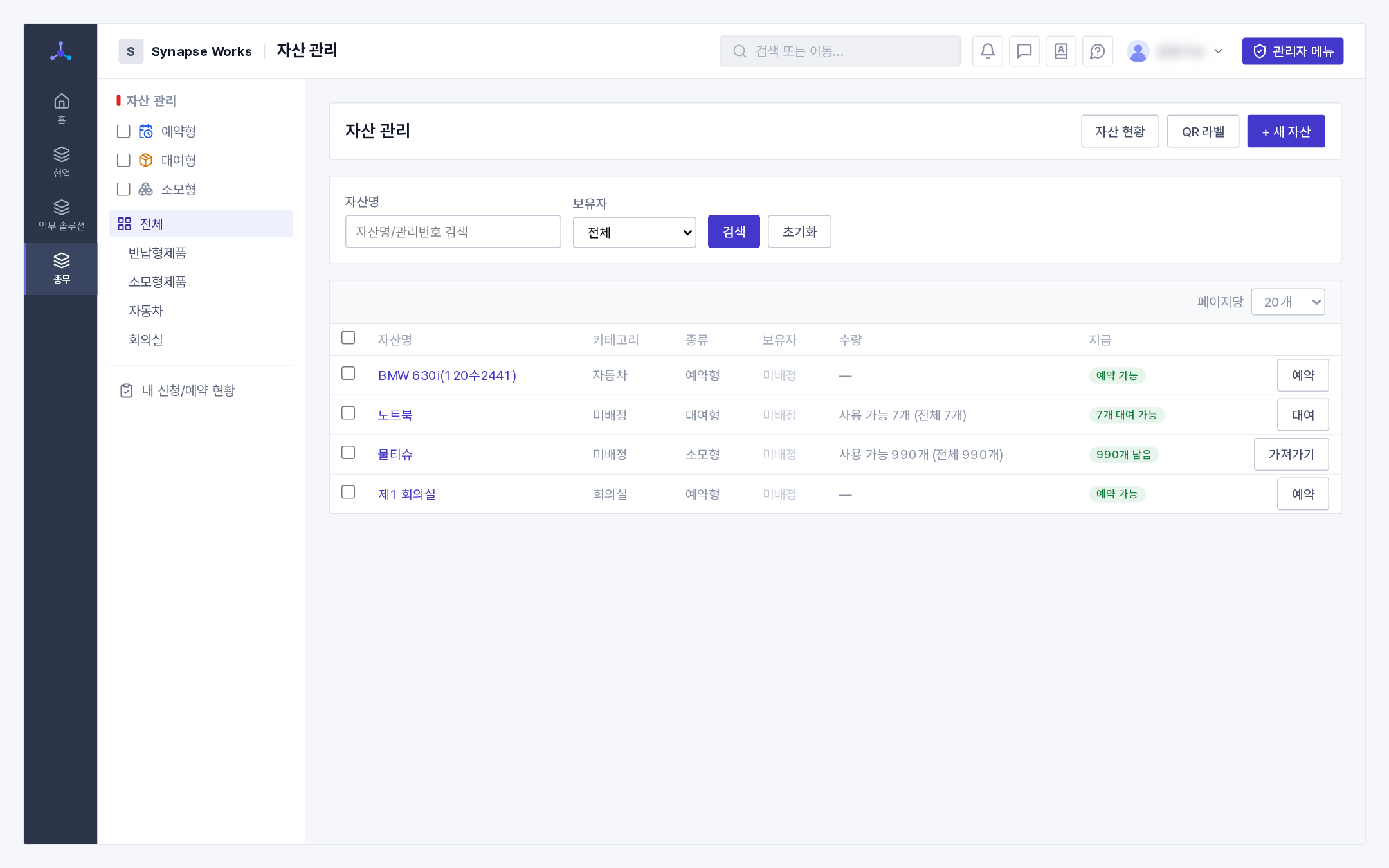Select the BMW 630i row checkbox

[x=348, y=374]
